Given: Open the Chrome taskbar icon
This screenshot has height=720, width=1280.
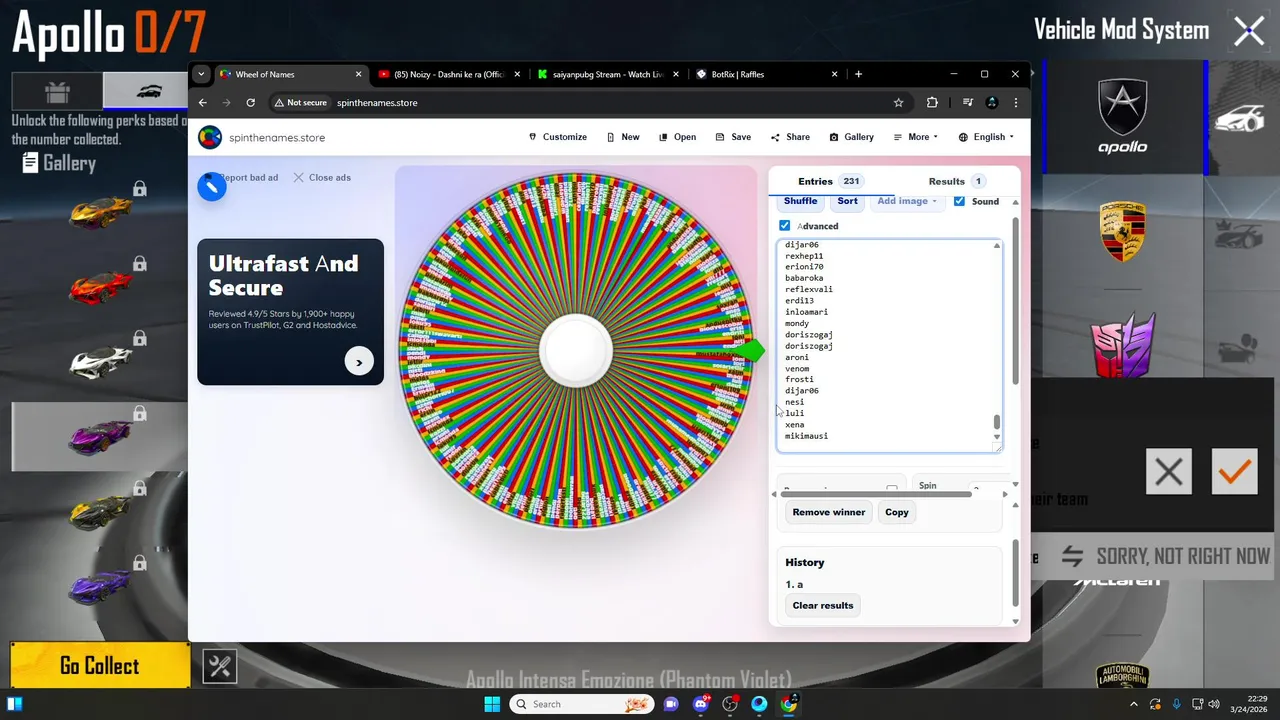Looking at the screenshot, I should coord(789,704).
